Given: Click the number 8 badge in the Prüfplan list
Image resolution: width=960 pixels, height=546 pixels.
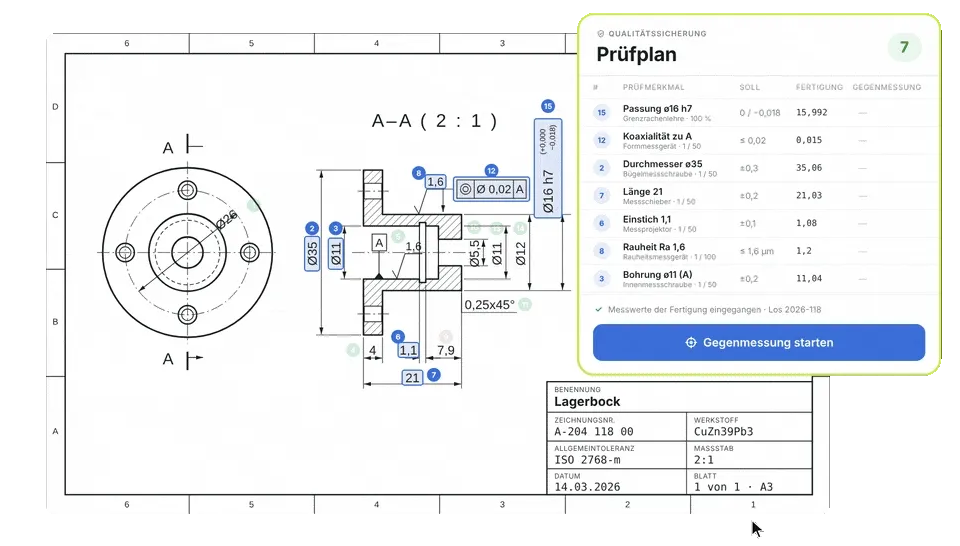Looking at the screenshot, I should coord(602,251).
